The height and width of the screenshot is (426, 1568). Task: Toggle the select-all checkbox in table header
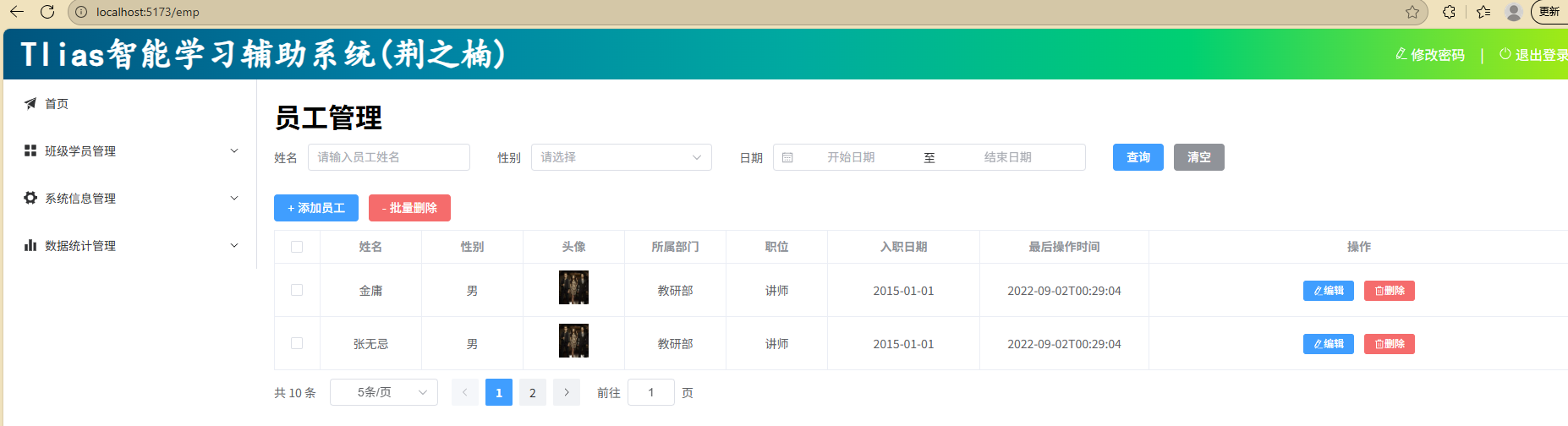point(297,247)
